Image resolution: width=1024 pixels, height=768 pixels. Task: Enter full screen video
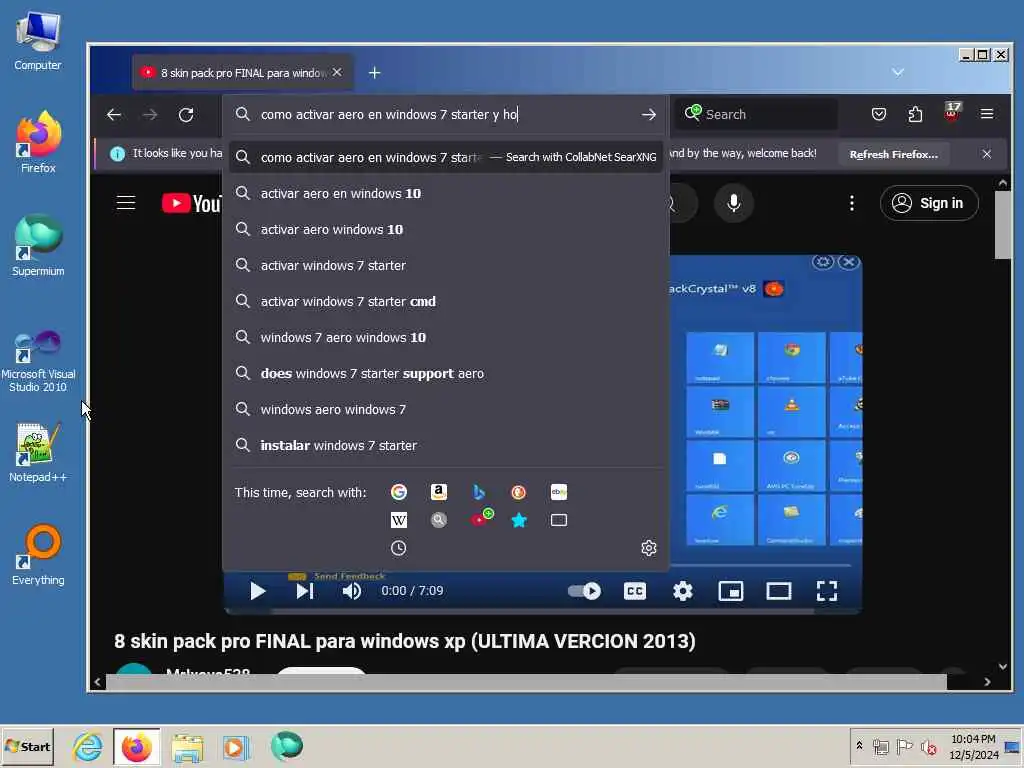pos(827,591)
